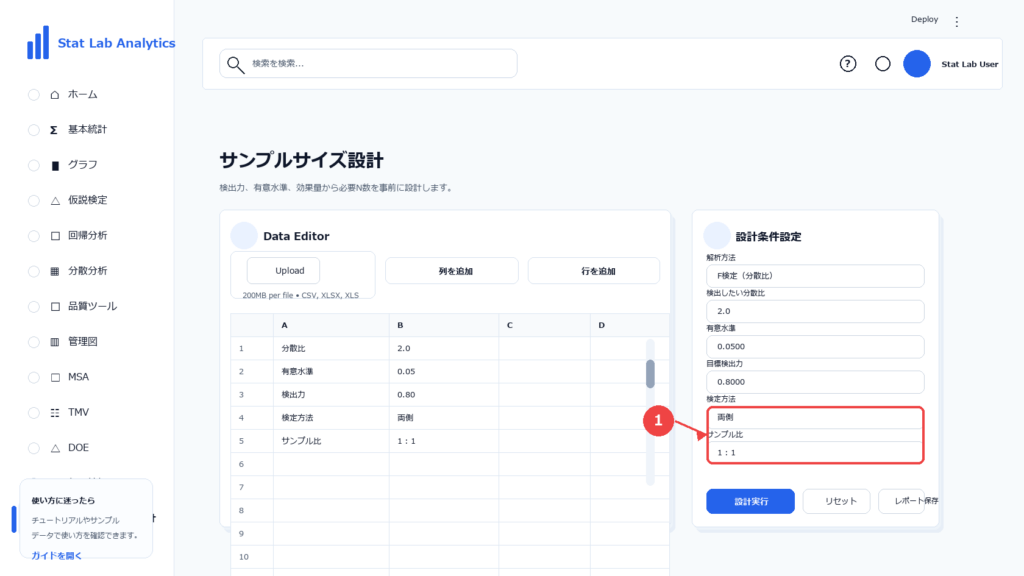Screen dimensions: 1024x576
Task: Click the columns icon beside 管理図
Action: (55, 342)
